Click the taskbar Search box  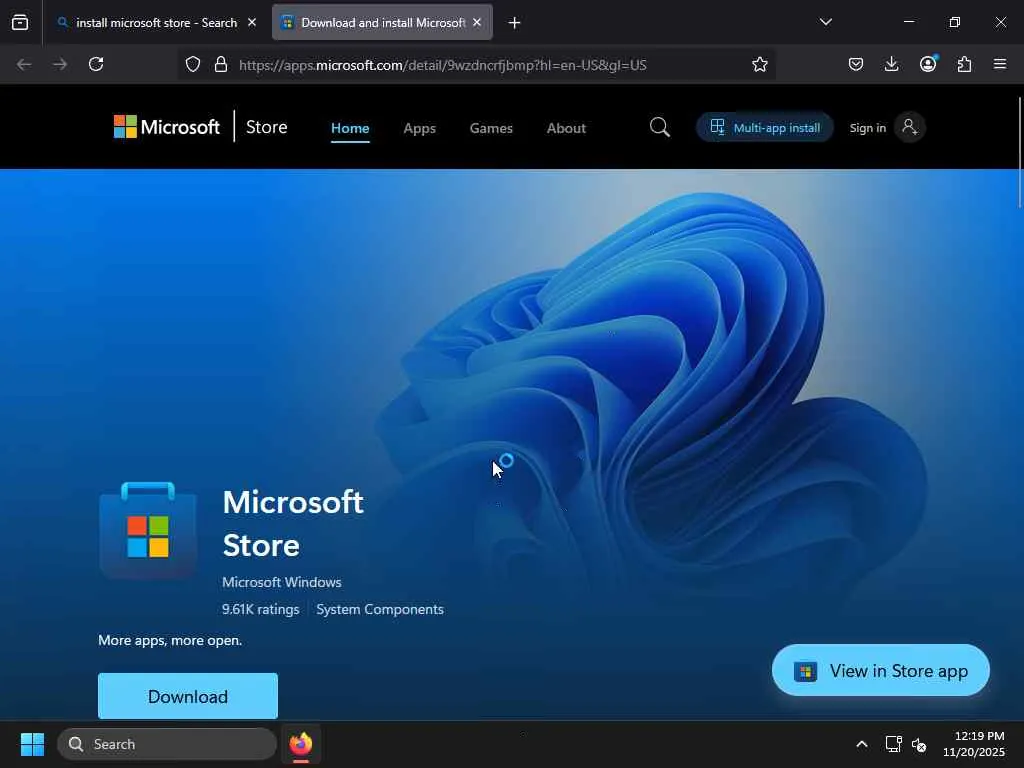pyautogui.click(x=167, y=744)
